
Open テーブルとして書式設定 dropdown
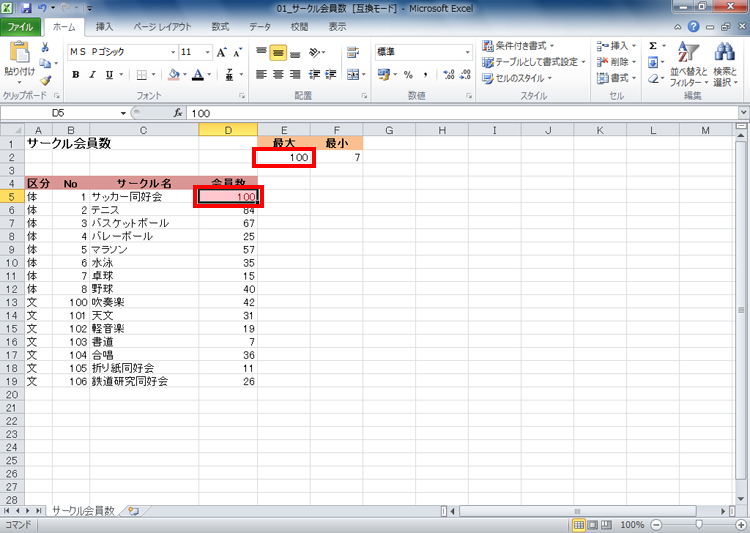click(x=533, y=62)
